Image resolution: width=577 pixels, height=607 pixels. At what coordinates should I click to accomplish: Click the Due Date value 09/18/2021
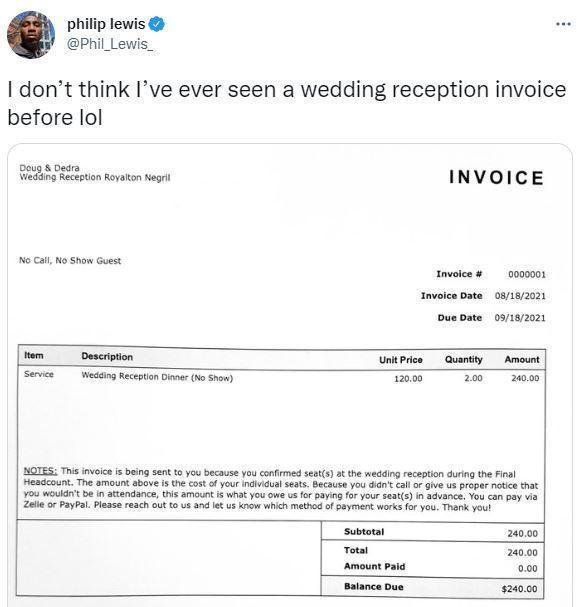click(x=520, y=318)
